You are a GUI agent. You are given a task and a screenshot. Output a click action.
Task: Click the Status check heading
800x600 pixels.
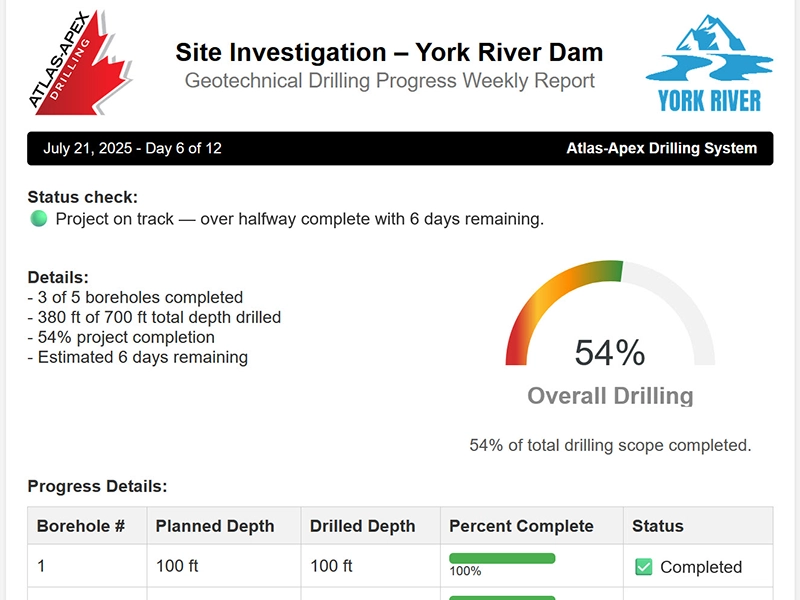82,197
